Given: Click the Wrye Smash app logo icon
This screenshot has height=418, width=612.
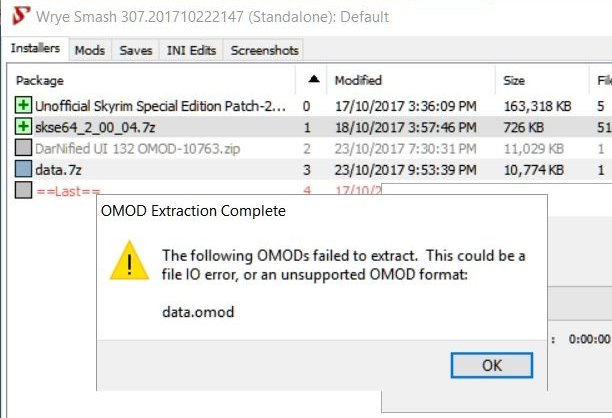Looking at the screenshot, I should pyautogui.click(x=20, y=16).
